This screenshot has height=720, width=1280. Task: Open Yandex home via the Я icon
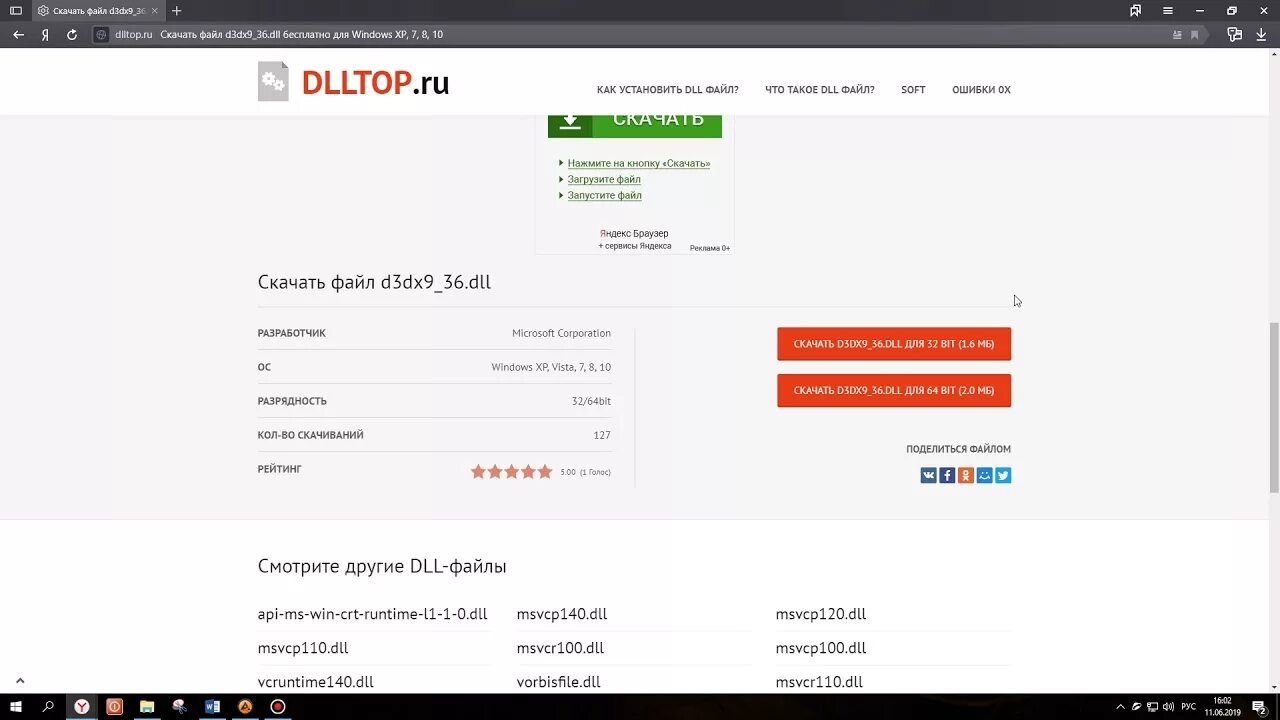[46, 34]
